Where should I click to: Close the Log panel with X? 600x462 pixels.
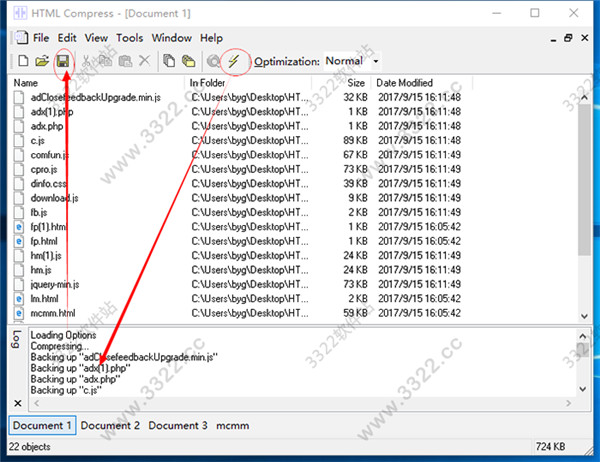coord(18,403)
